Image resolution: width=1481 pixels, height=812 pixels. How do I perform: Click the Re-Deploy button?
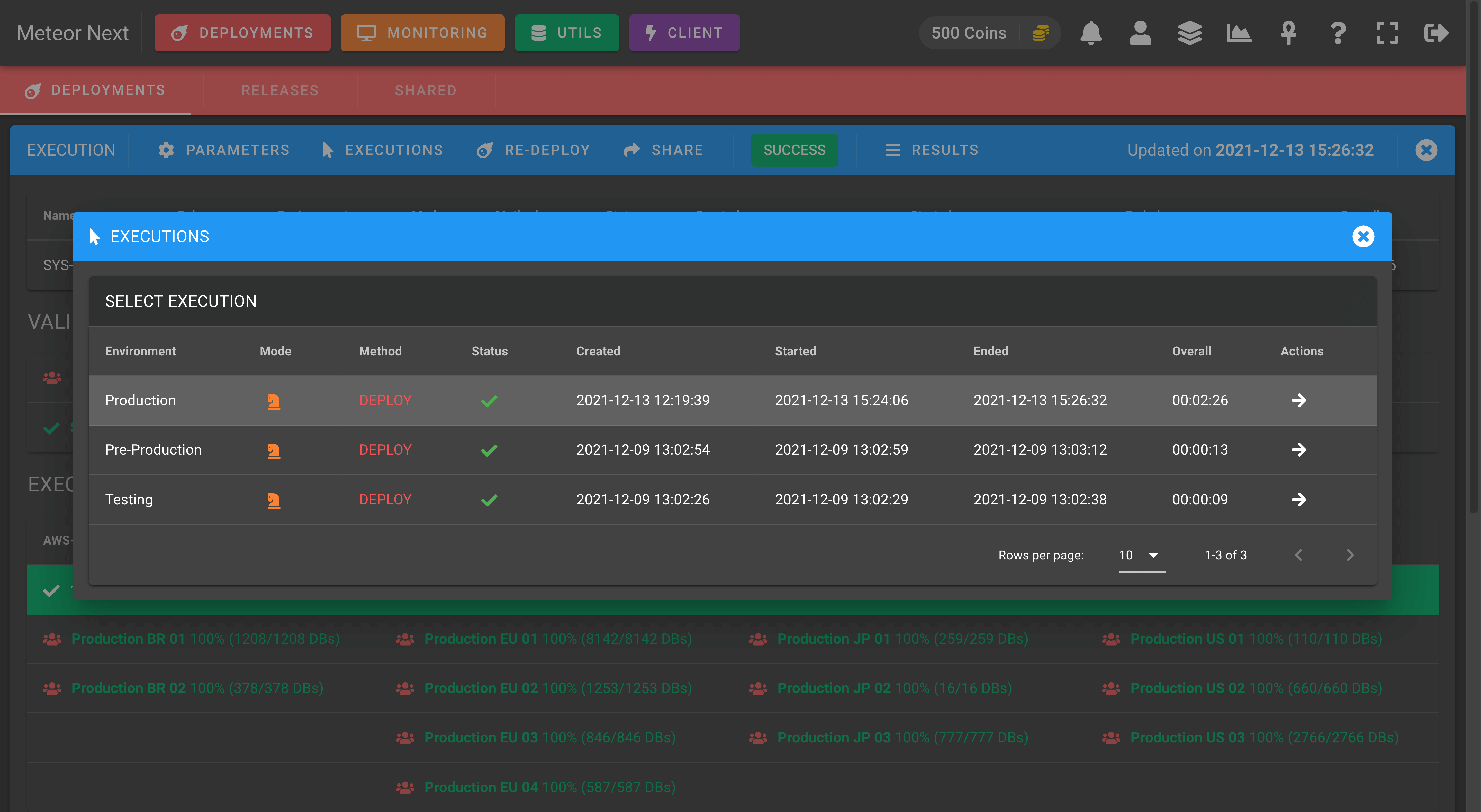pos(533,150)
